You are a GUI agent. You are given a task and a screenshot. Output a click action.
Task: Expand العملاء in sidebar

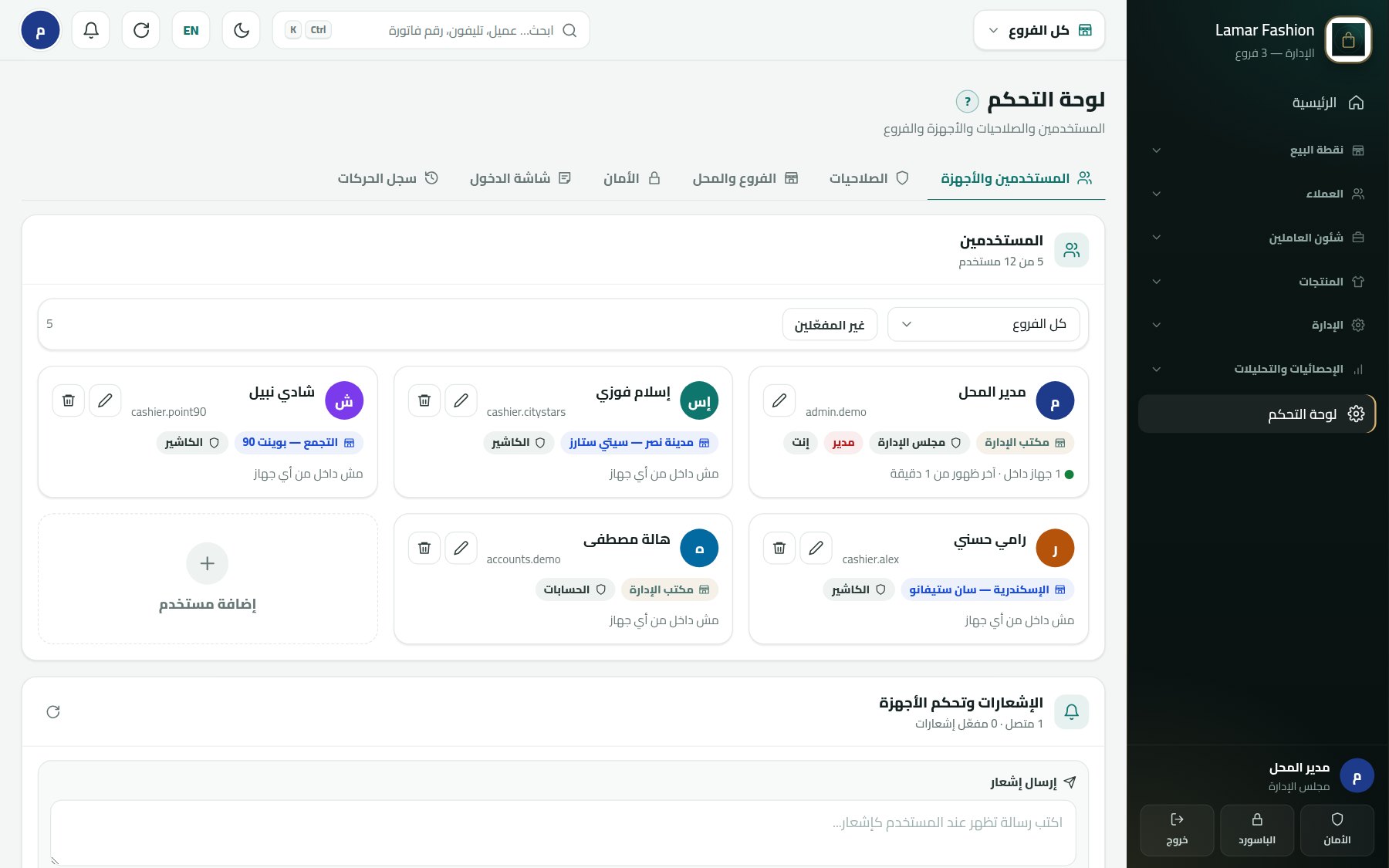pyautogui.click(x=1258, y=194)
